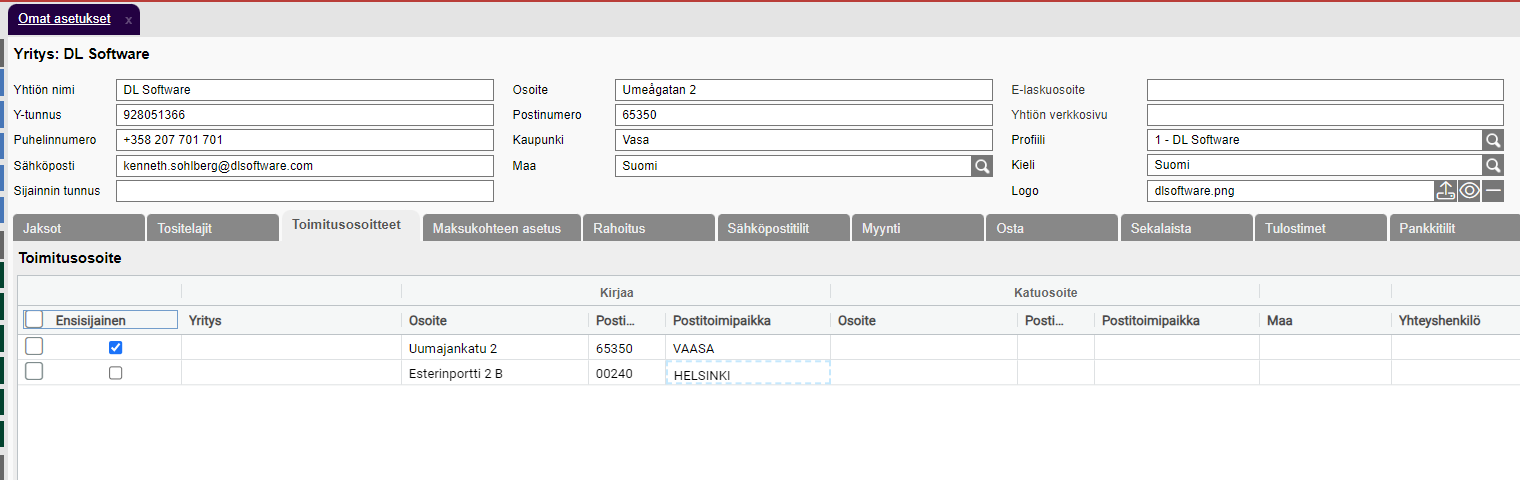Open the Kieli language lookup search icon
This screenshot has height=480, width=1520.
(x=1493, y=166)
